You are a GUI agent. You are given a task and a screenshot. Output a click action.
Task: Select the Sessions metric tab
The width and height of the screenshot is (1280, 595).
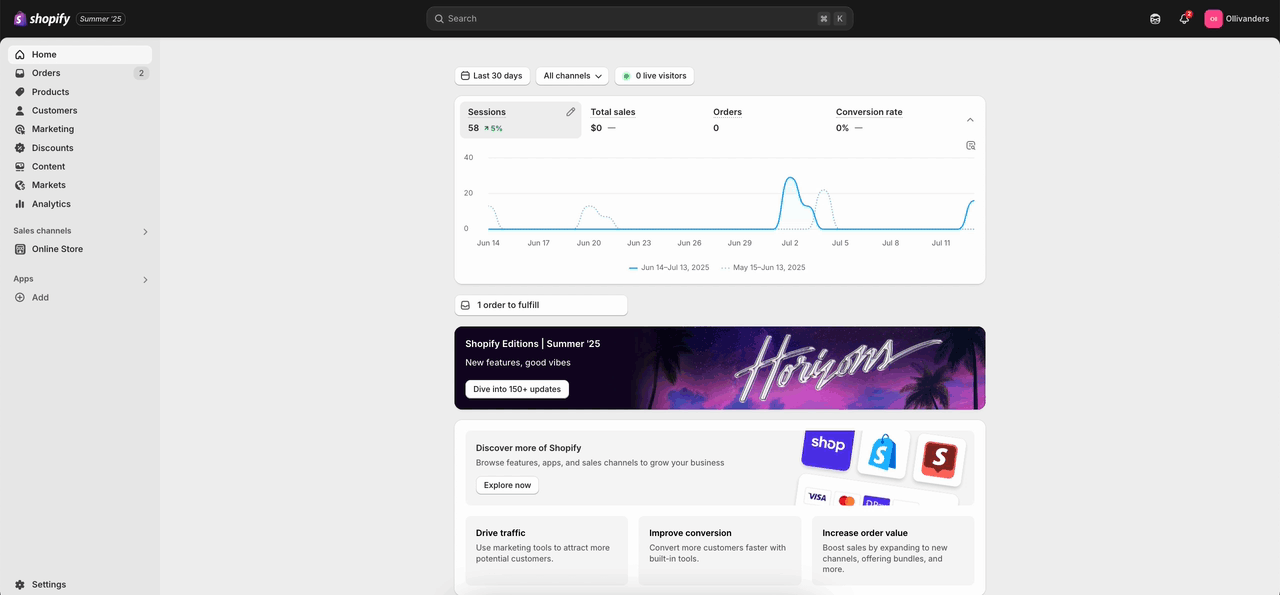click(x=520, y=120)
